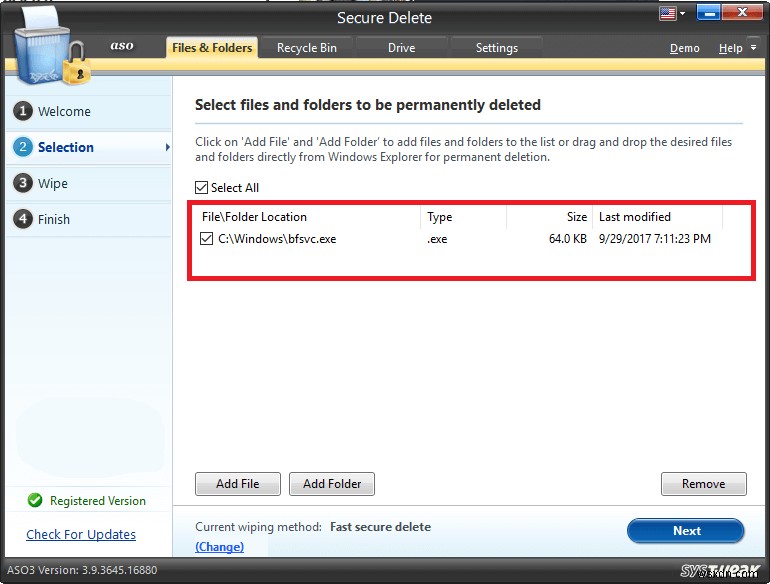The height and width of the screenshot is (584, 770).
Task: Click the Add Folder button
Action: [332, 484]
